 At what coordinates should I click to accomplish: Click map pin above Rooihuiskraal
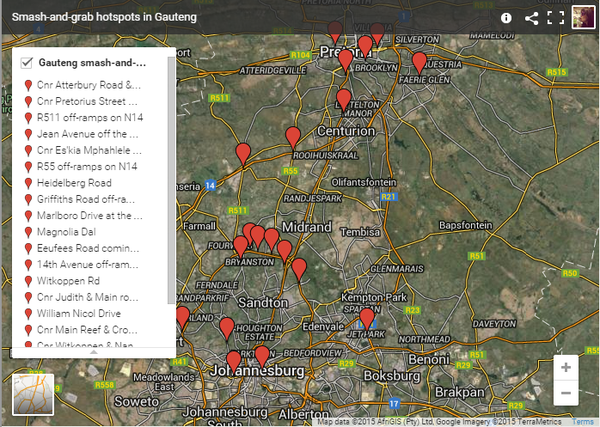click(x=293, y=137)
